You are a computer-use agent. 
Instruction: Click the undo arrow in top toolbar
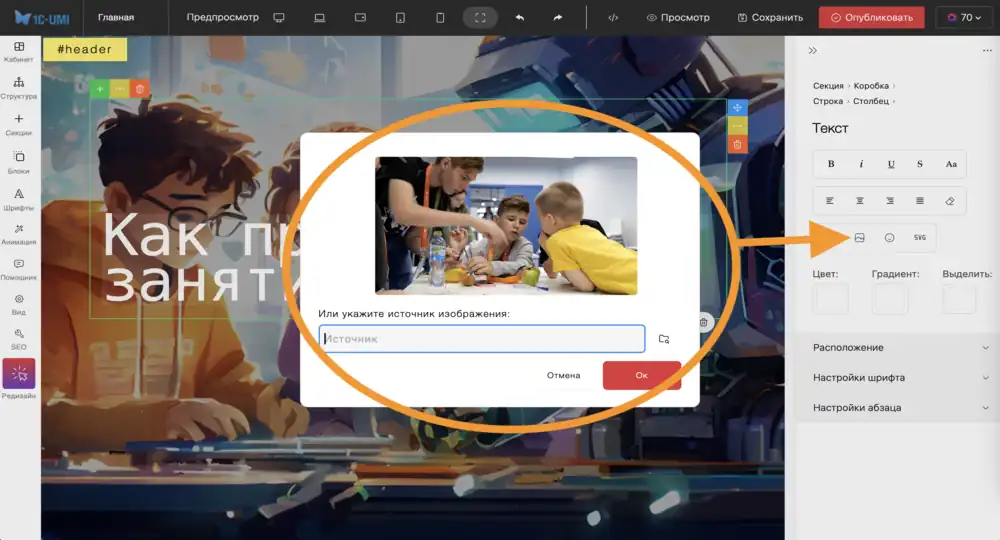point(519,17)
